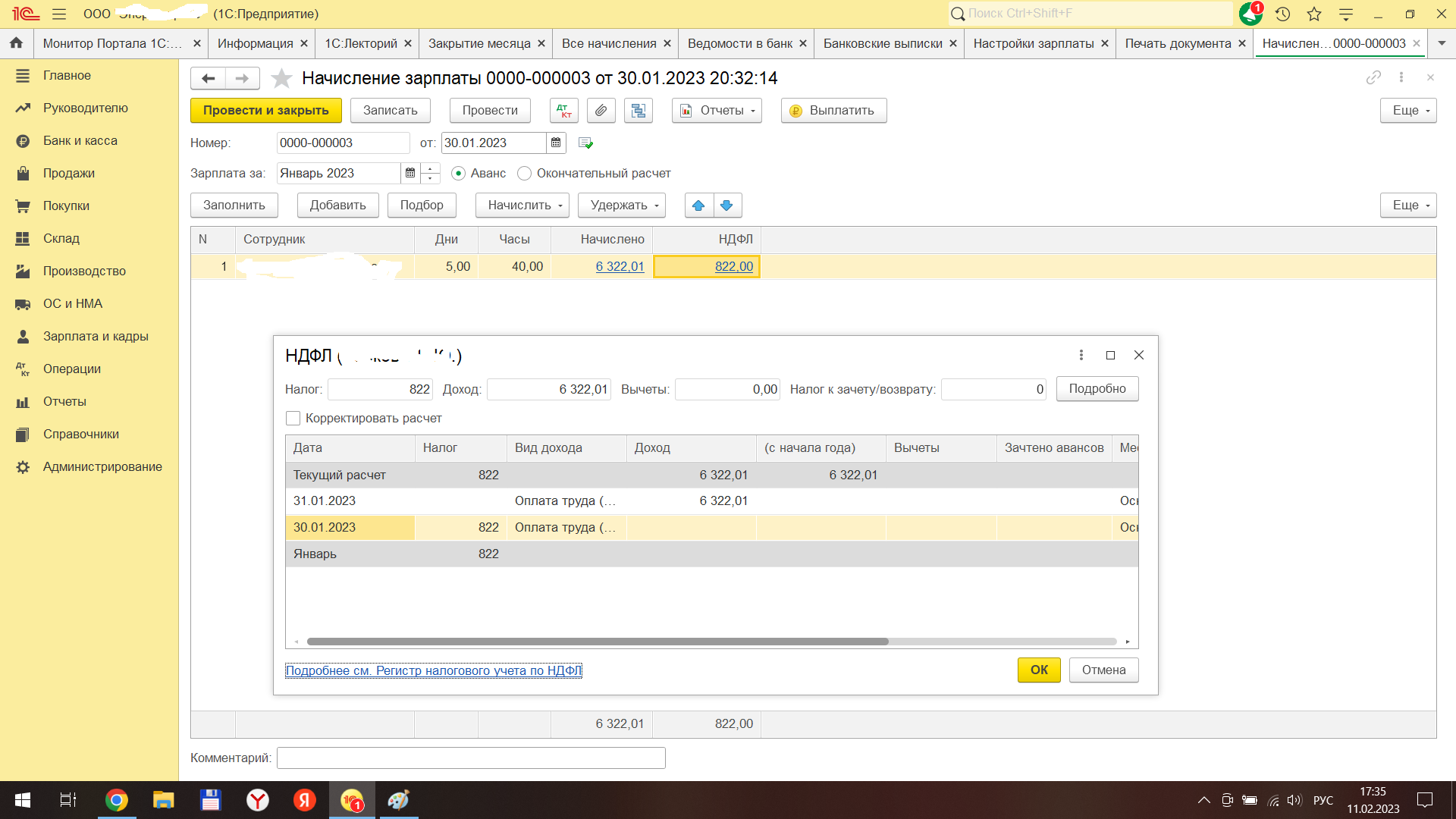Viewport: 1456px width, 819px height.
Task: Click the Дт/Кт postings icon in toolbar
Action: [563, 111]
